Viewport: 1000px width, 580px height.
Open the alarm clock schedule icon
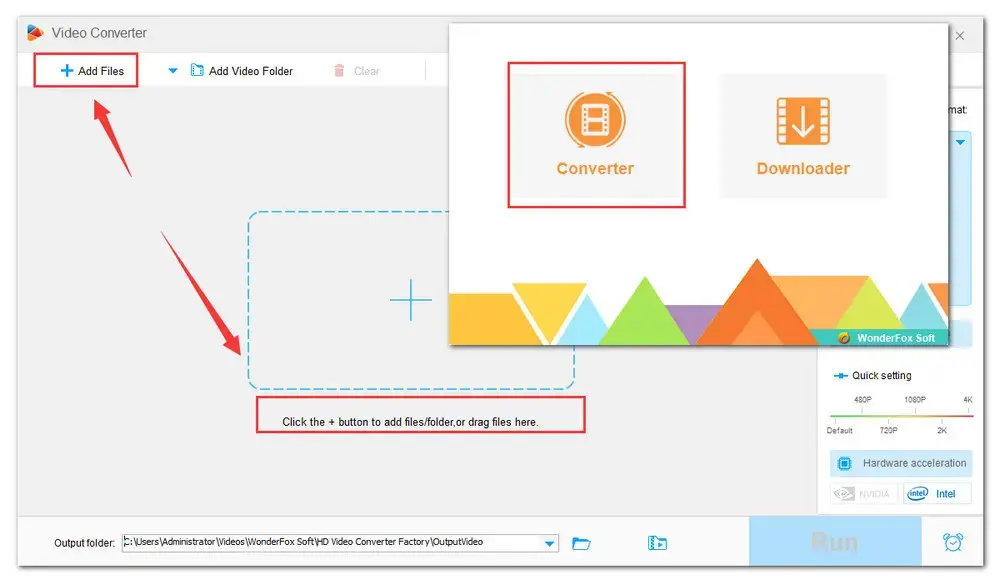point(953,542)
